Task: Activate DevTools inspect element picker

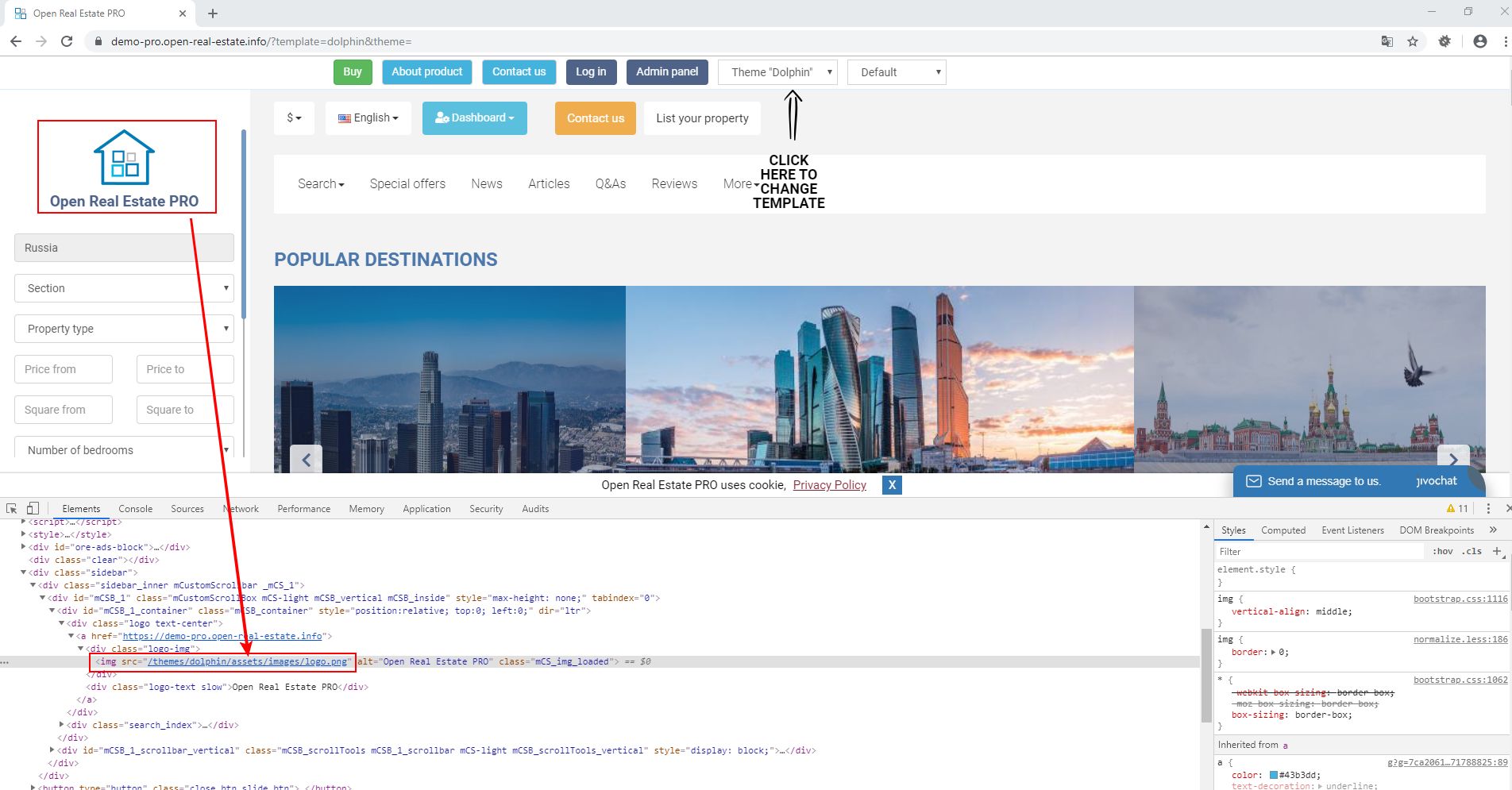Action: point(12,508)
